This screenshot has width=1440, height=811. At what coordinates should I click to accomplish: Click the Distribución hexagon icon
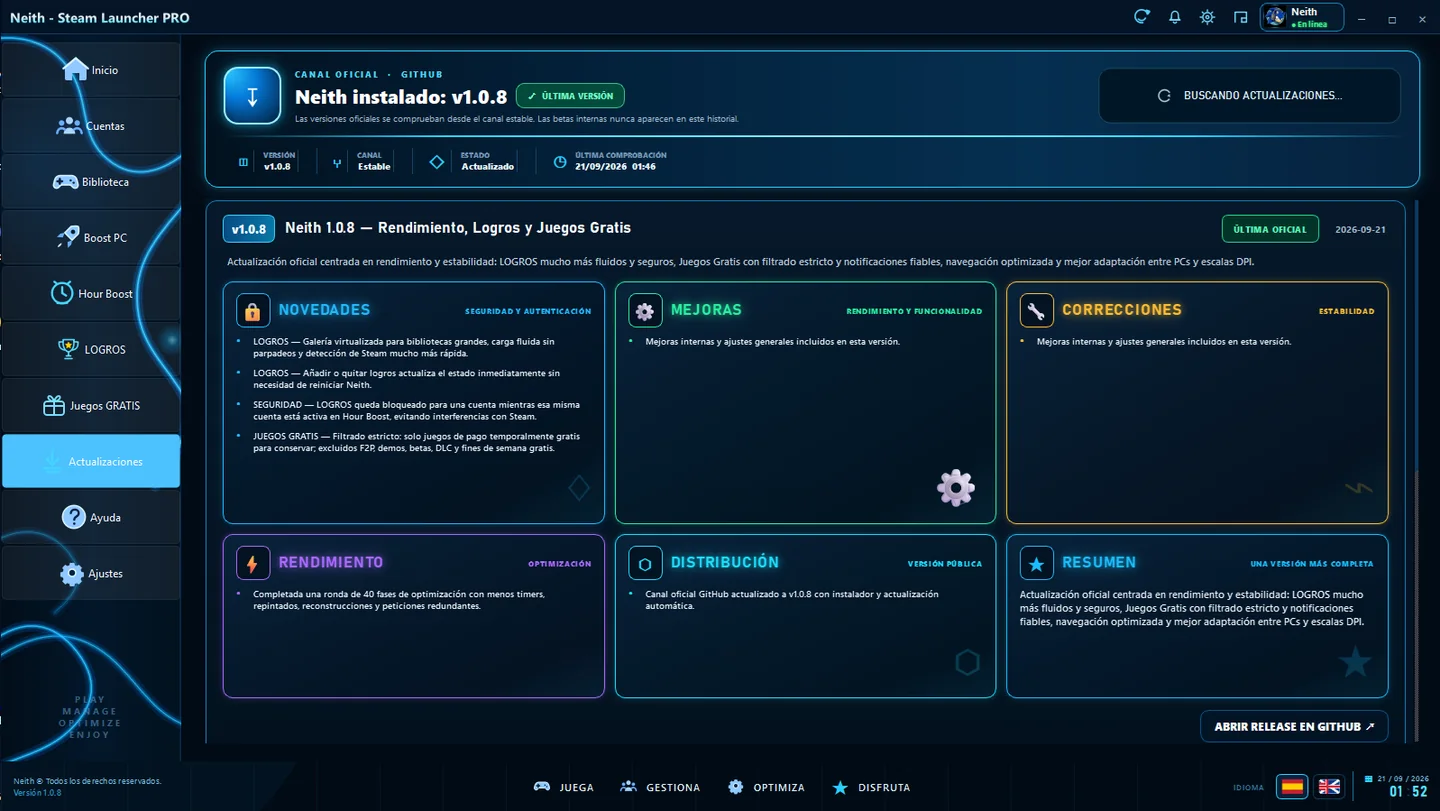[x=645, y=563]
